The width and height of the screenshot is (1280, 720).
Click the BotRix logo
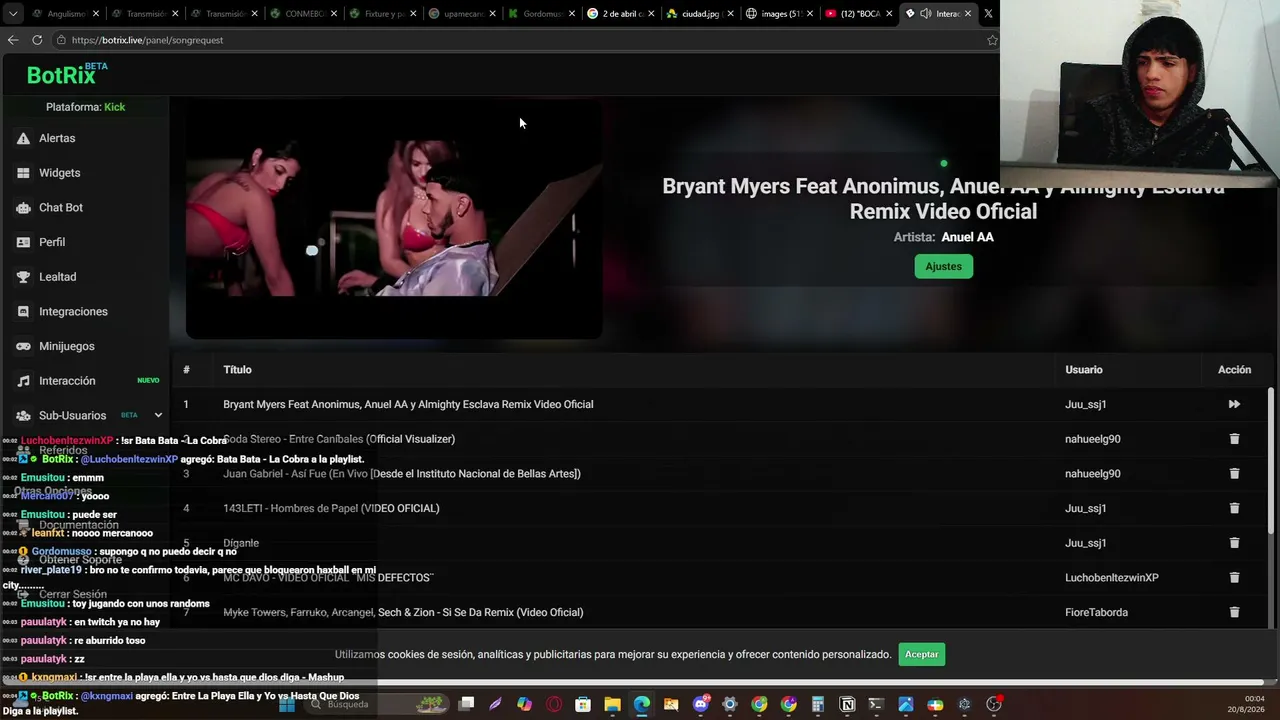(66, 74)
